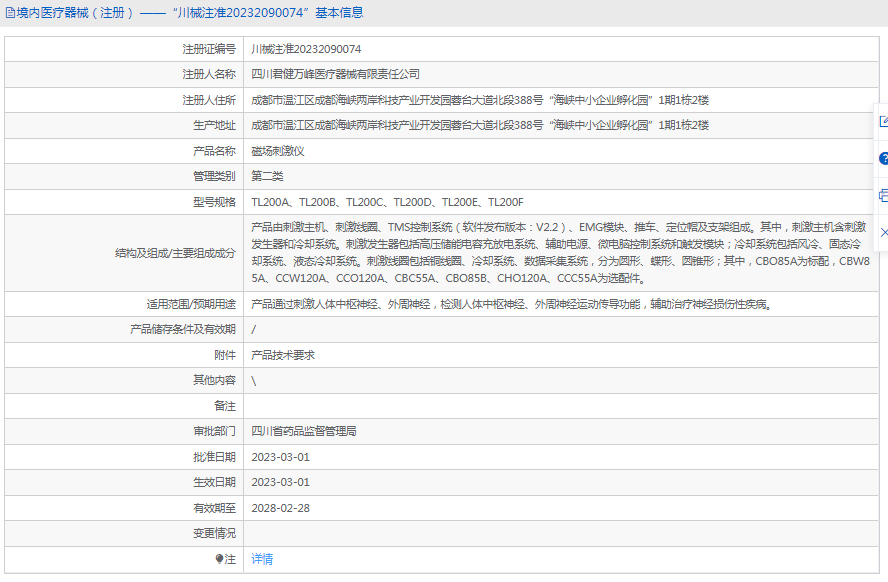Select model list starting with TL200A
The height and width of the screenshot is (582, 888).
(388, 202)
